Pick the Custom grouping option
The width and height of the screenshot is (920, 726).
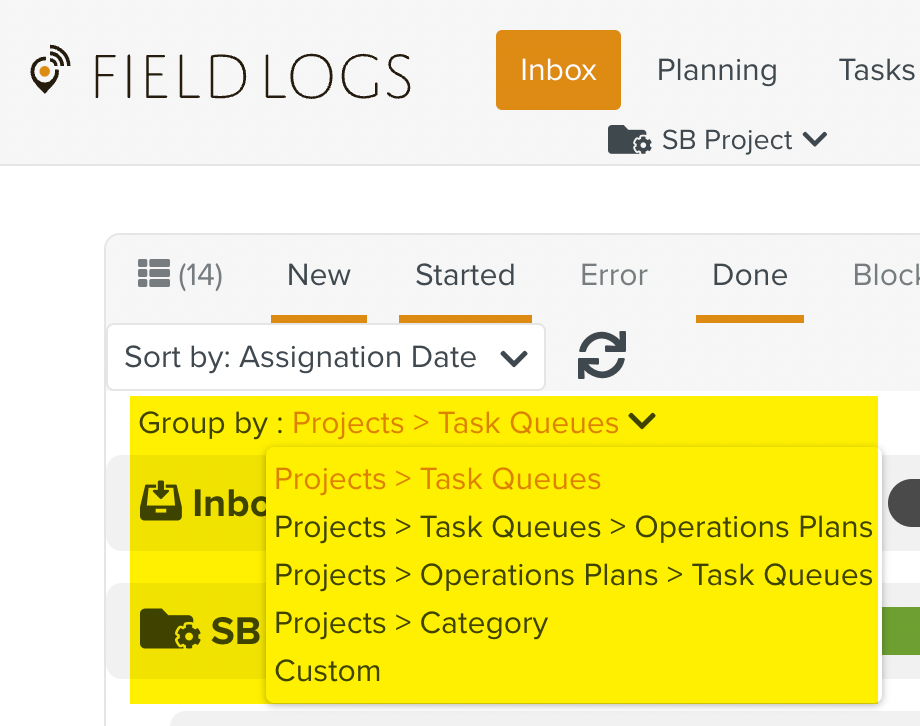[328, 671]
